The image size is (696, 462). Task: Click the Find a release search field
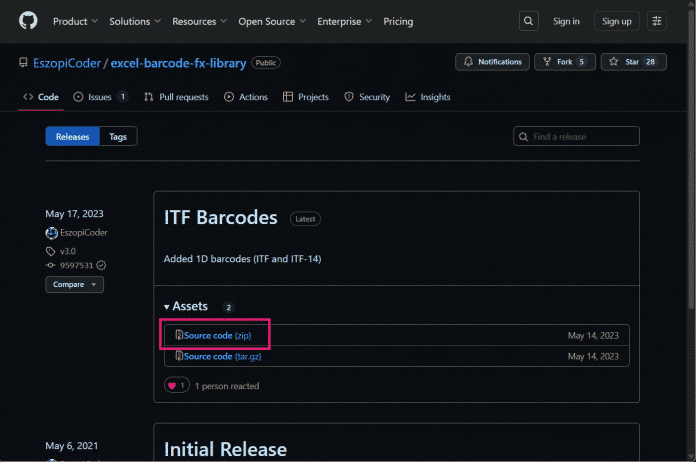576,137
